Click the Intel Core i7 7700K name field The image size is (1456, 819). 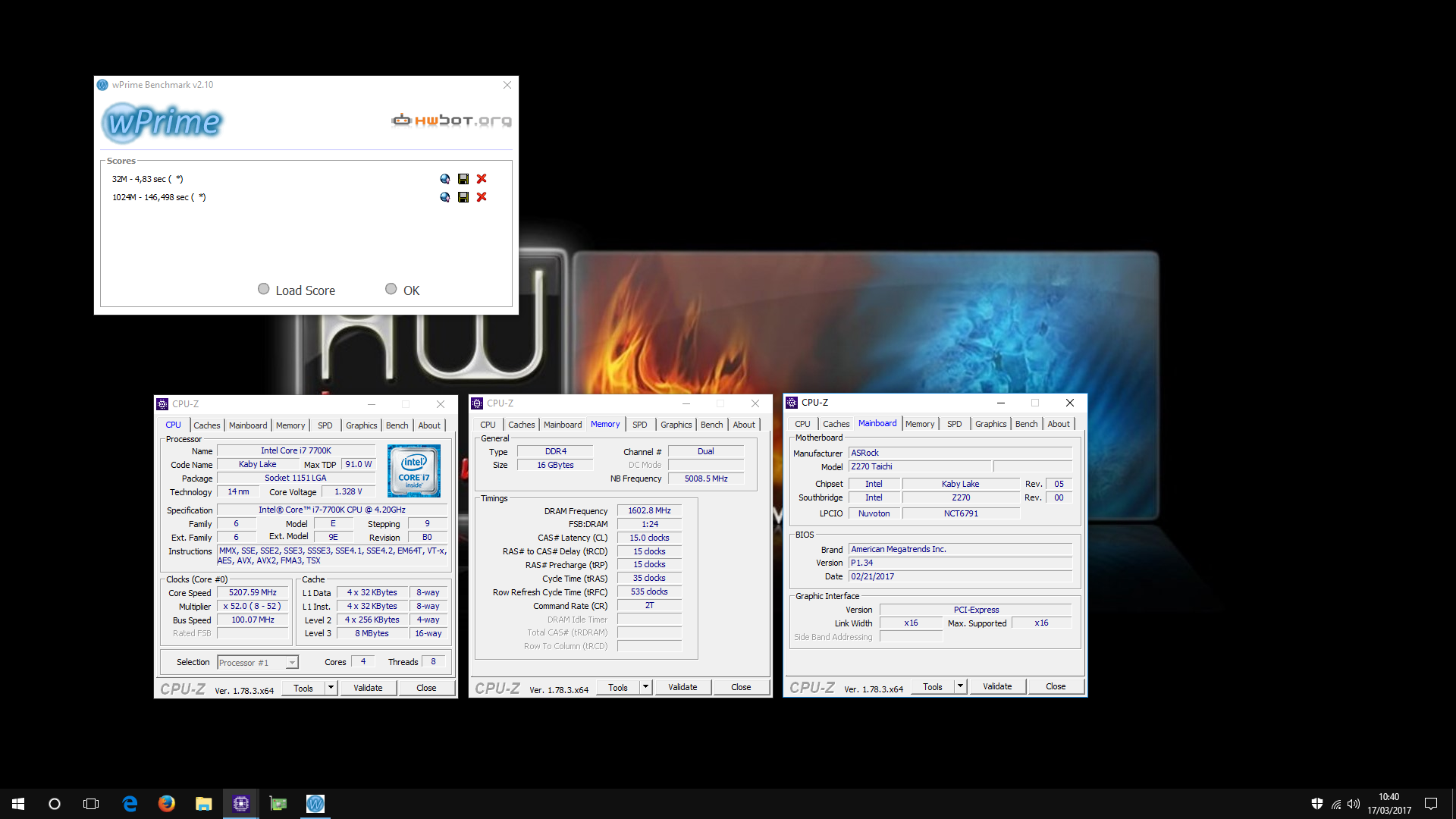click(x=296, y=451)
